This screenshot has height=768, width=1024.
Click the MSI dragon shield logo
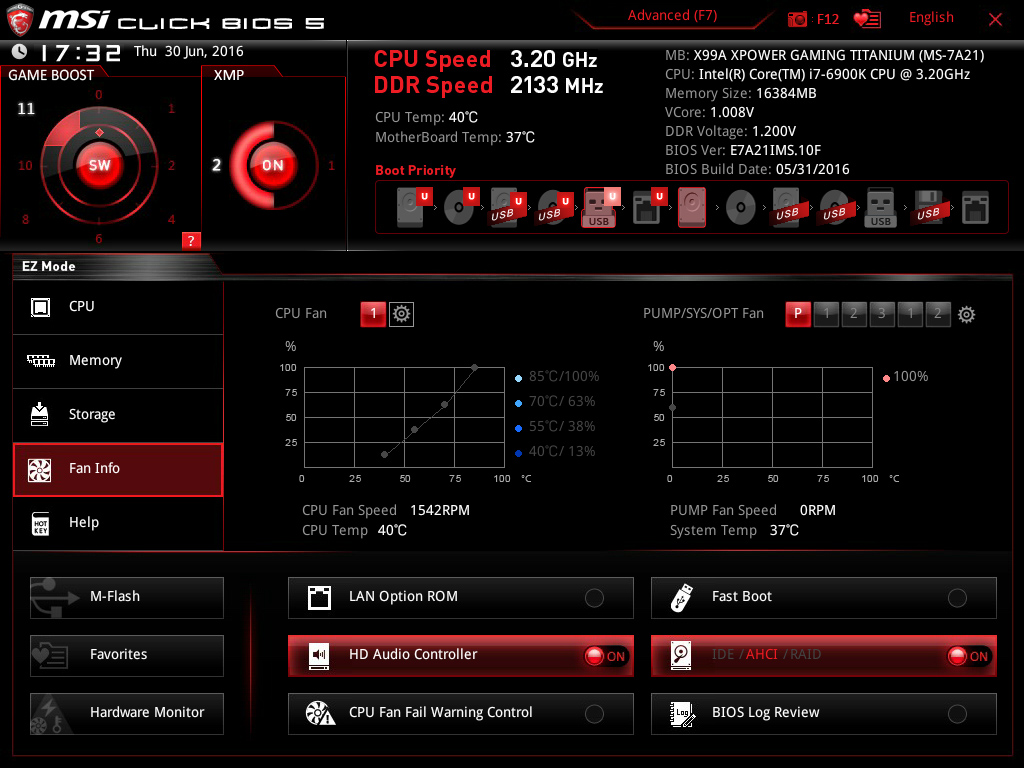pyautogui.click(x=20, y=20)
